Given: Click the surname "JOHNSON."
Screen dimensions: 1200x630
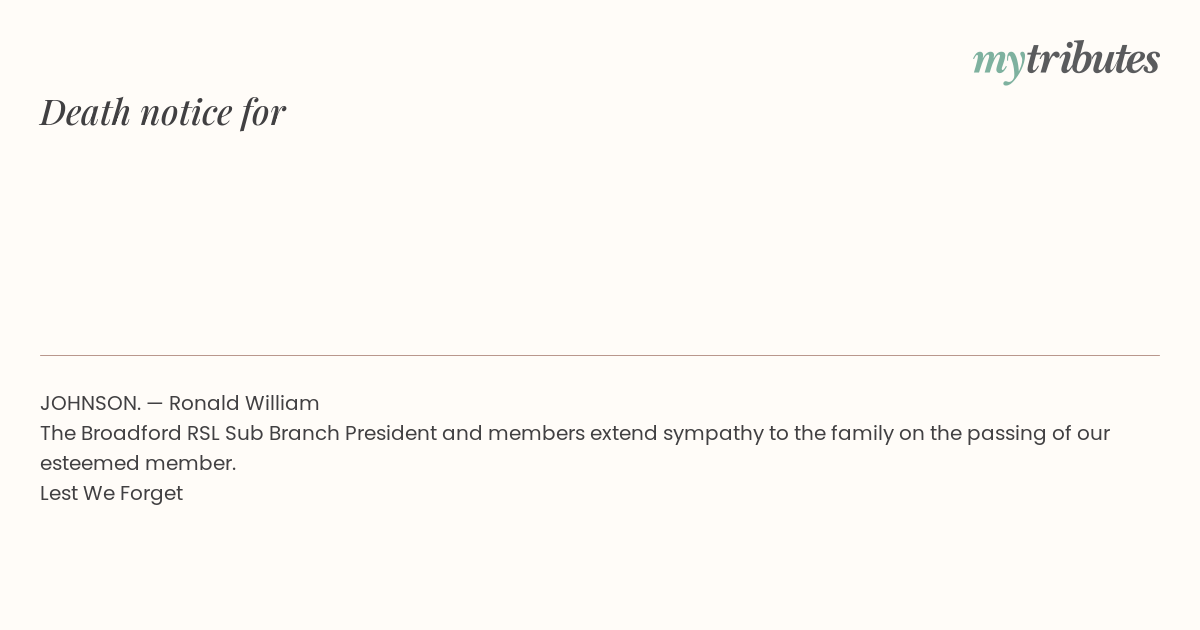Looking at the screenshot, I should (90, 403).
